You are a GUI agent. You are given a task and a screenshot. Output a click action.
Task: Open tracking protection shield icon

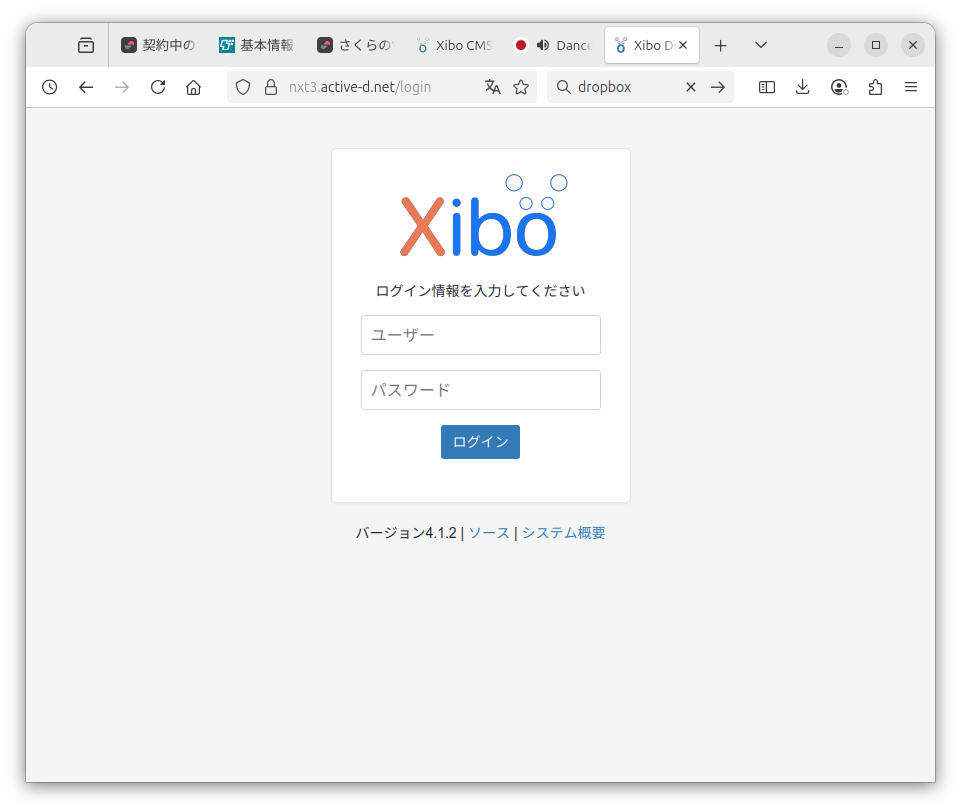[243, 87]
